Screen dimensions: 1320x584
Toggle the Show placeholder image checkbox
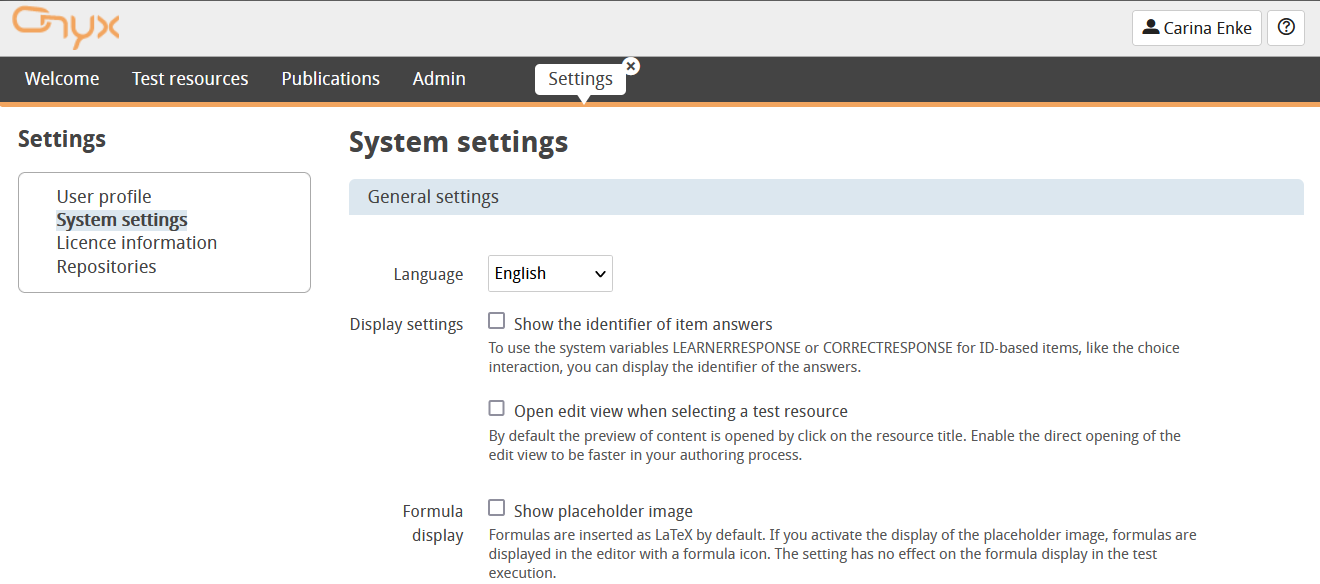[x=497, y=509]
